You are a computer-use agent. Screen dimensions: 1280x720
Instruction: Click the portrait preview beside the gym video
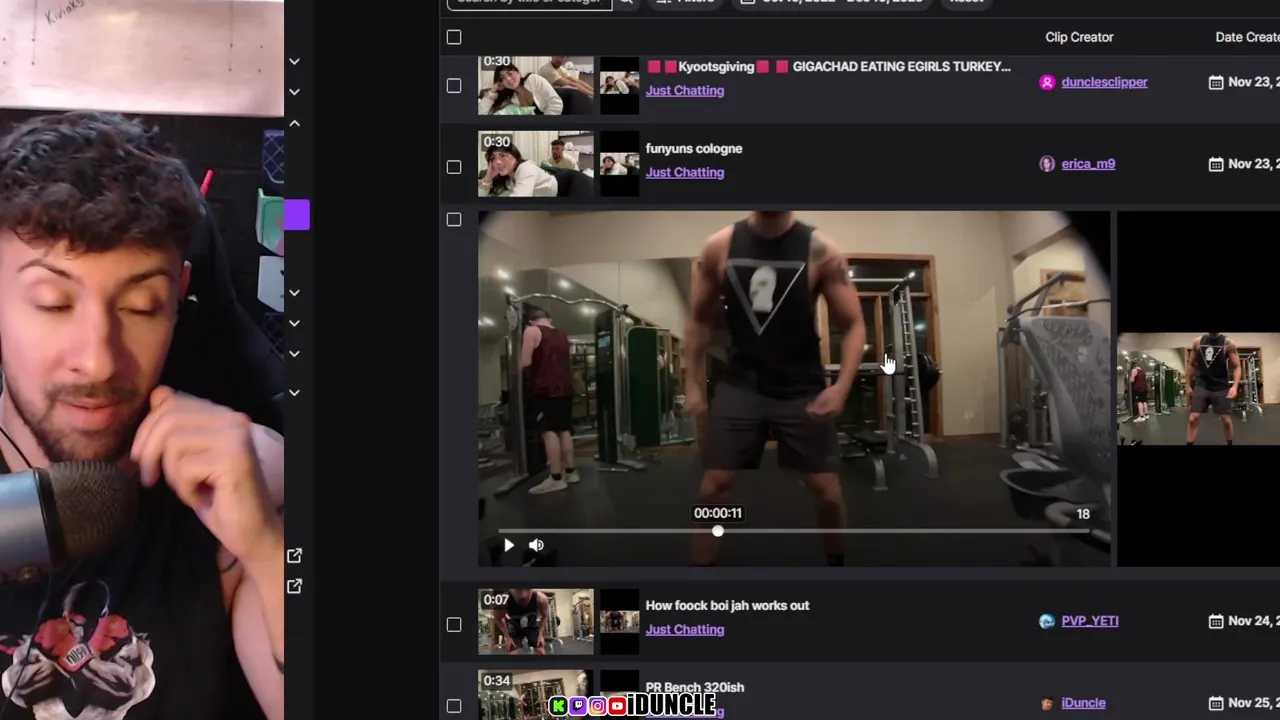pos(1198,389)
